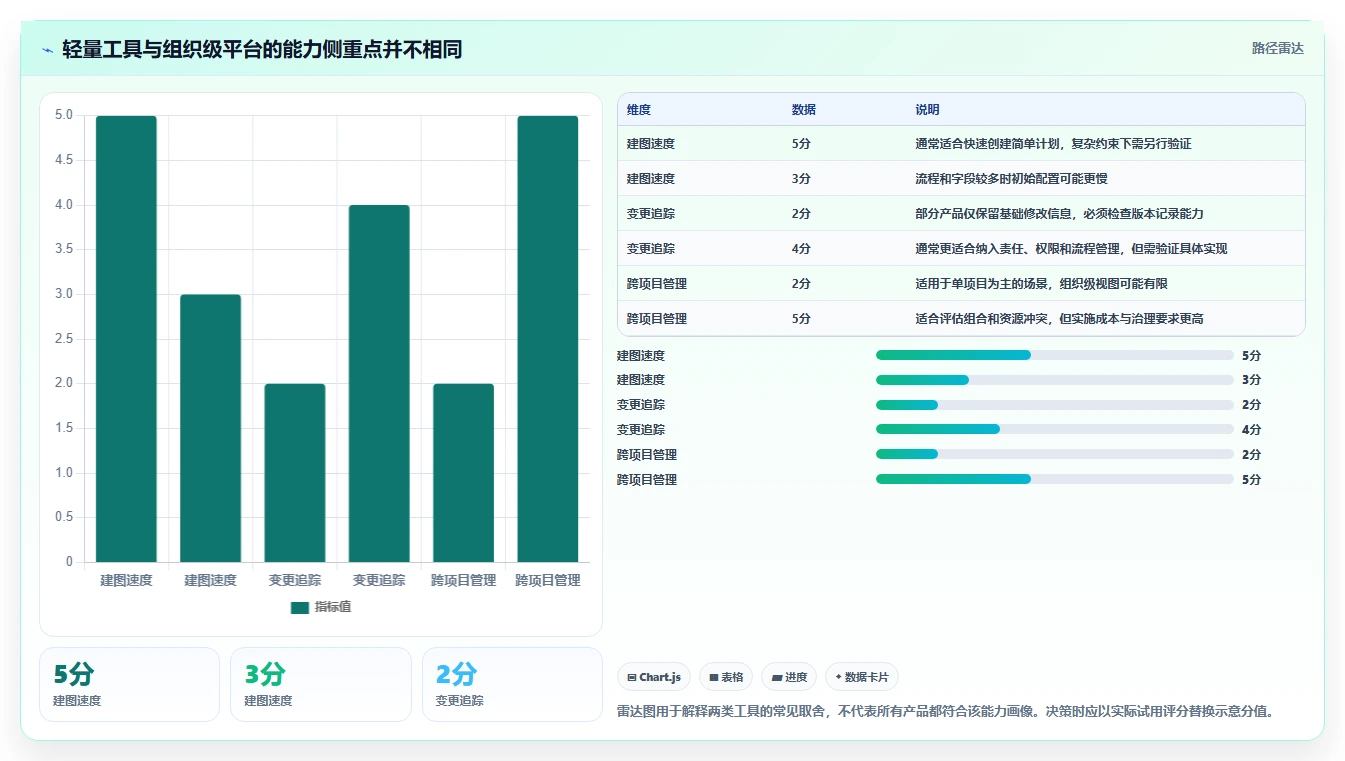Click the 跨项目管理 chart bar reaching 2.0
The height and width of the screenshot is (761, 1345).
[463, 473]
